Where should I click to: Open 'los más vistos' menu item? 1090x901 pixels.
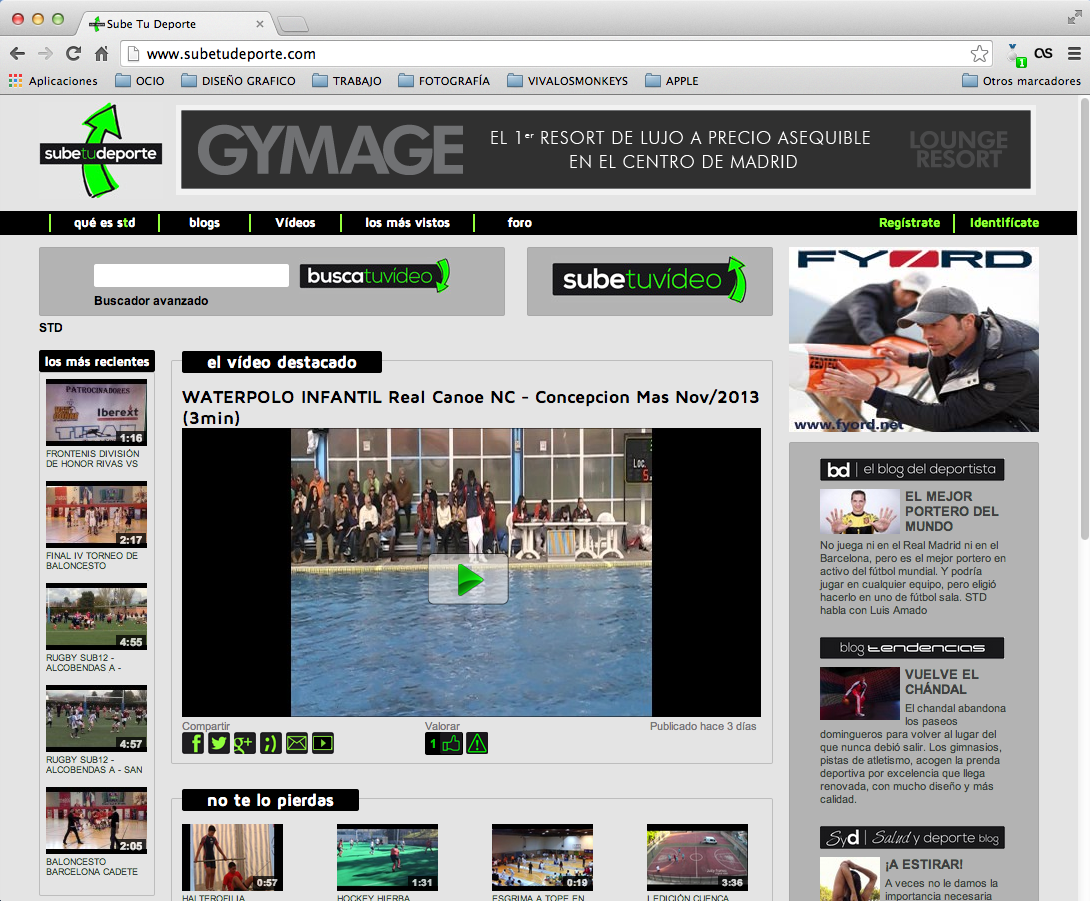point(407,222)
